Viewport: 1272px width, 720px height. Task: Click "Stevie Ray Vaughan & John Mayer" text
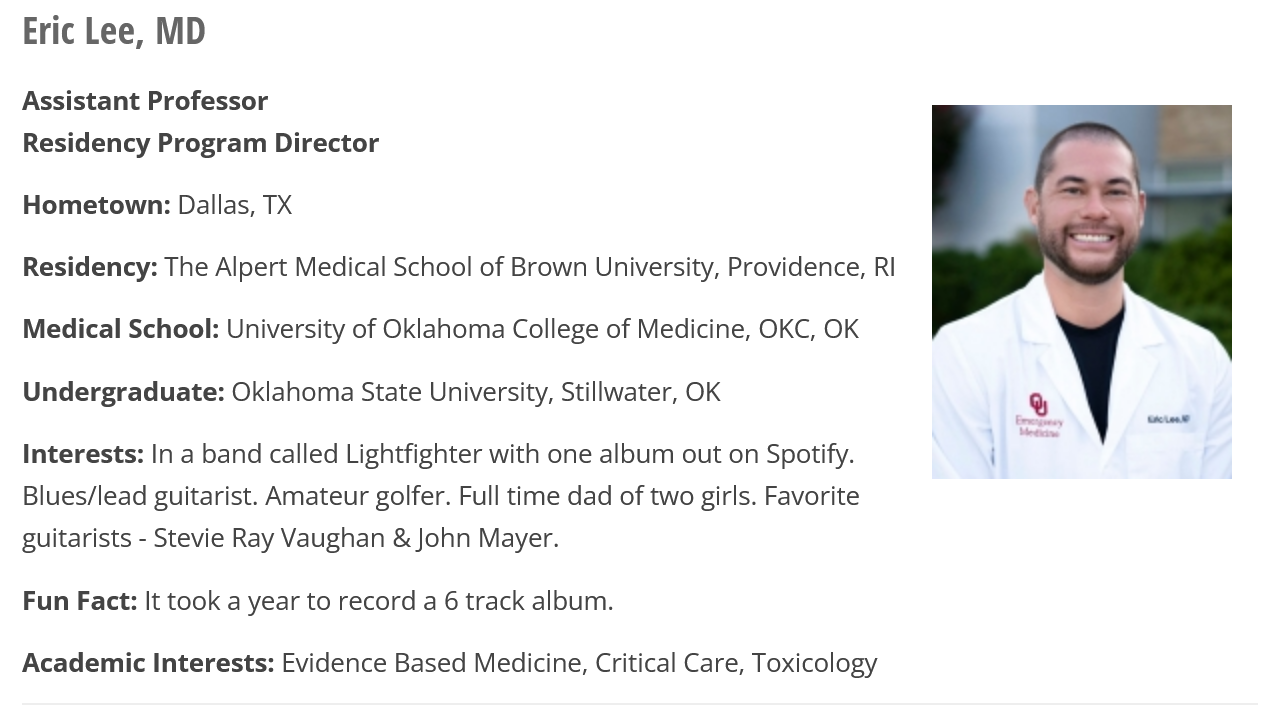pos(356,538)
